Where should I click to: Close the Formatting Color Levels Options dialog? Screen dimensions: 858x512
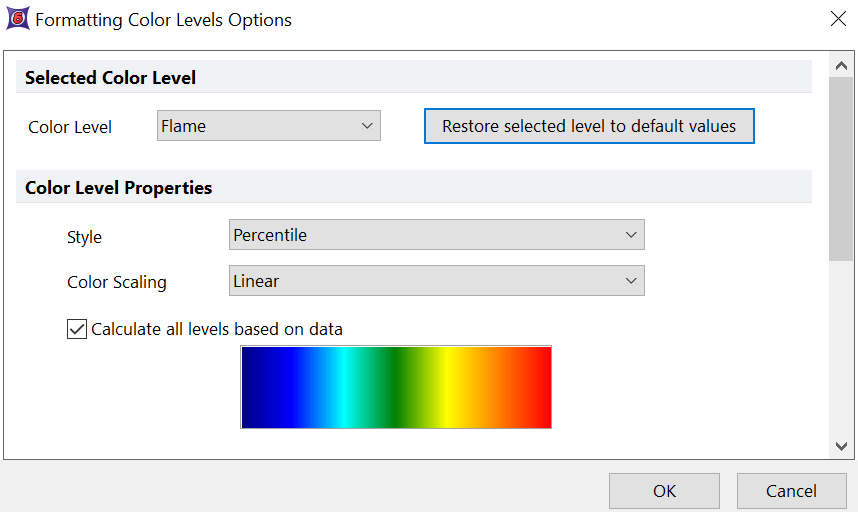click(x=837, y=18)
